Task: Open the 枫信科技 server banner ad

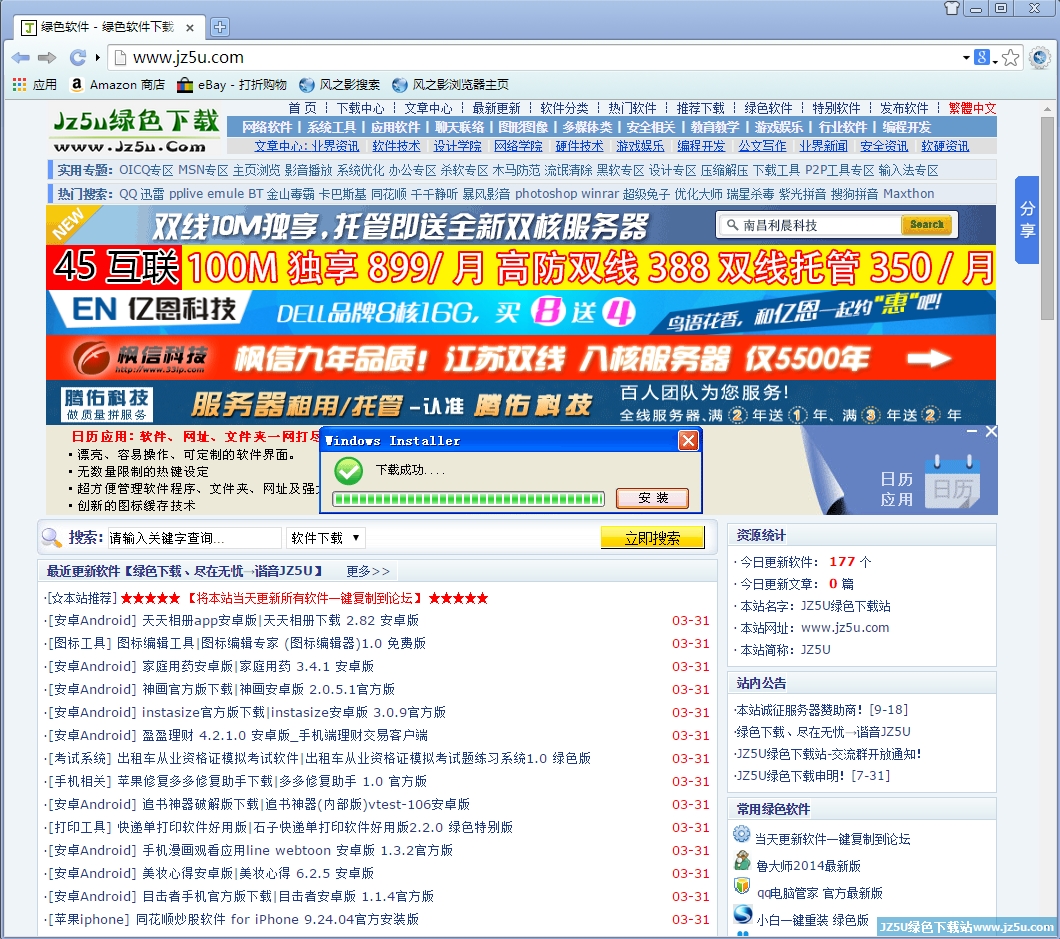Action: point(521,358)
